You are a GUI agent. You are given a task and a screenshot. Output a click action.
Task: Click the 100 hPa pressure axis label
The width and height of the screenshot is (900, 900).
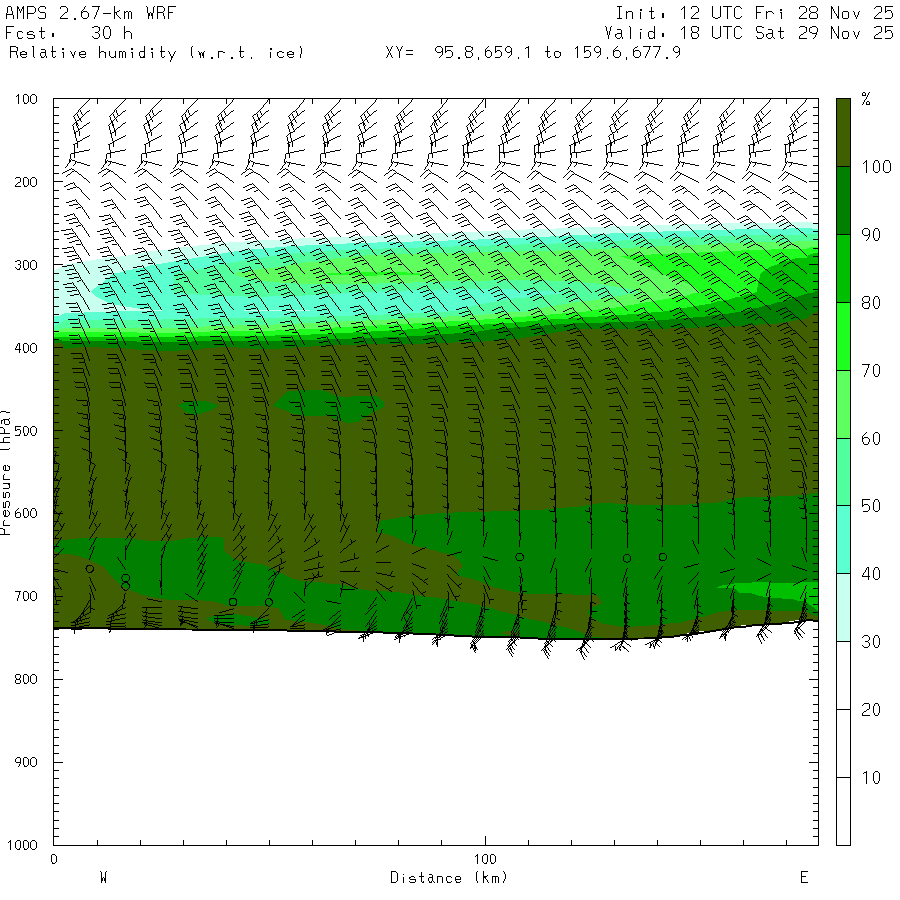click(x=26, y=99)
